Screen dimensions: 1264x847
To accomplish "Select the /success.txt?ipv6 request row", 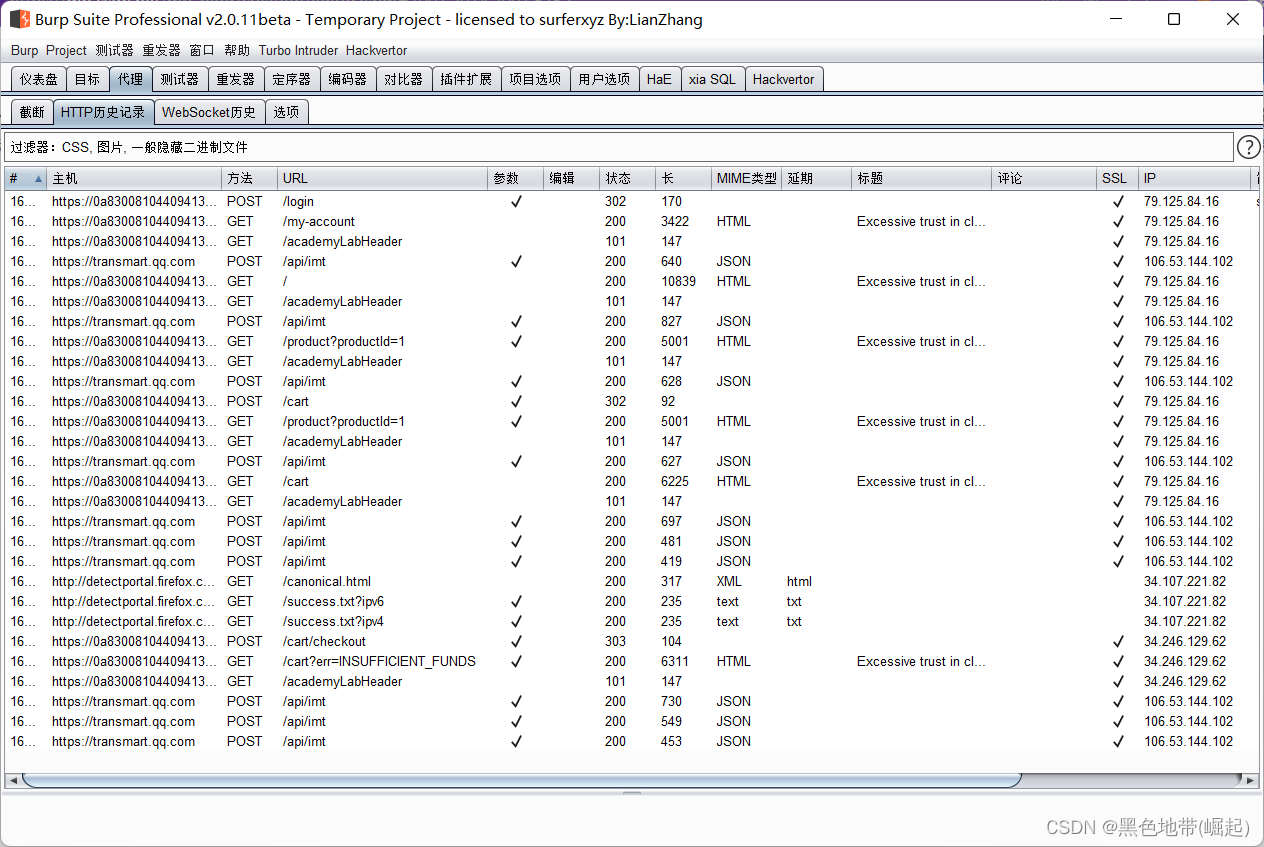I will (631, 601).
